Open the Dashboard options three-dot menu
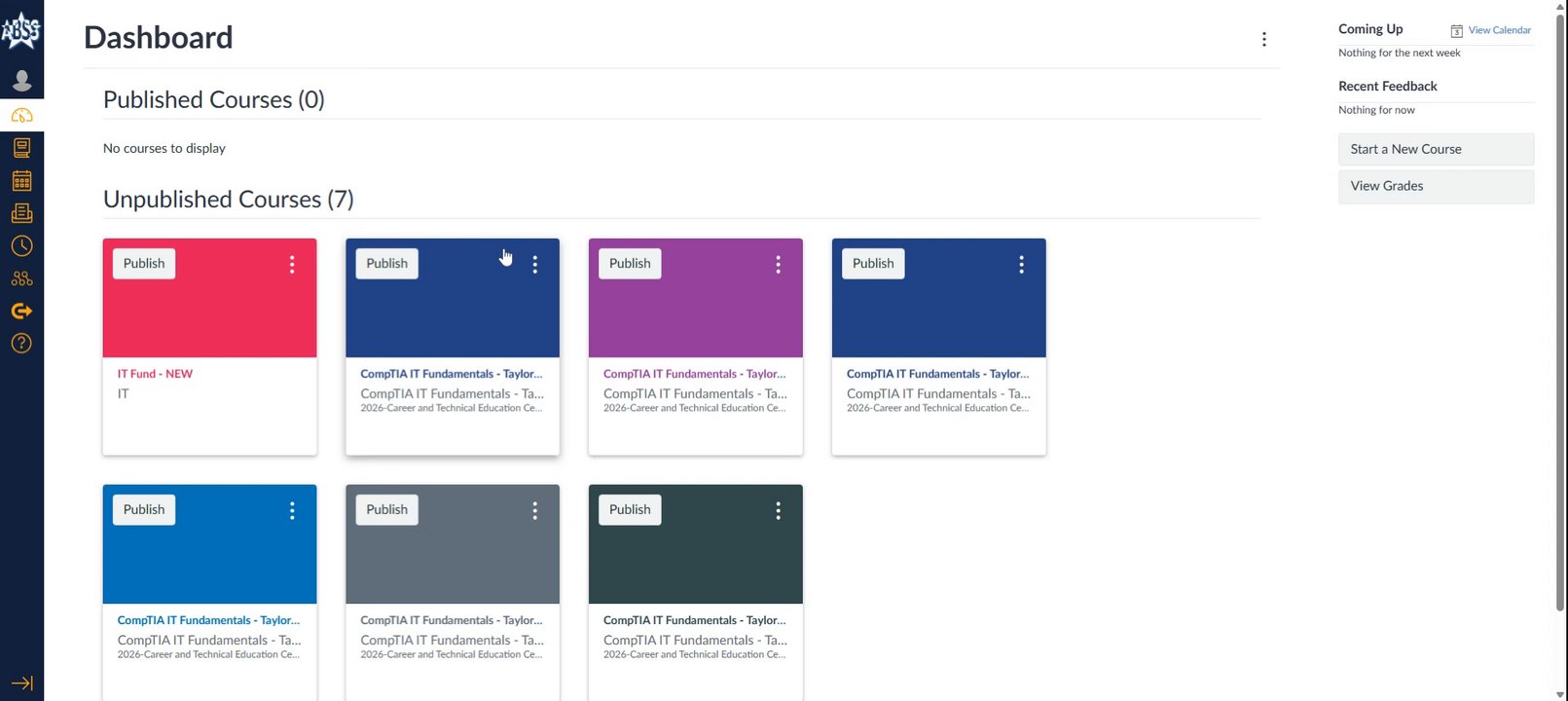This screenshot has width=1568, height=701. 1263,40
